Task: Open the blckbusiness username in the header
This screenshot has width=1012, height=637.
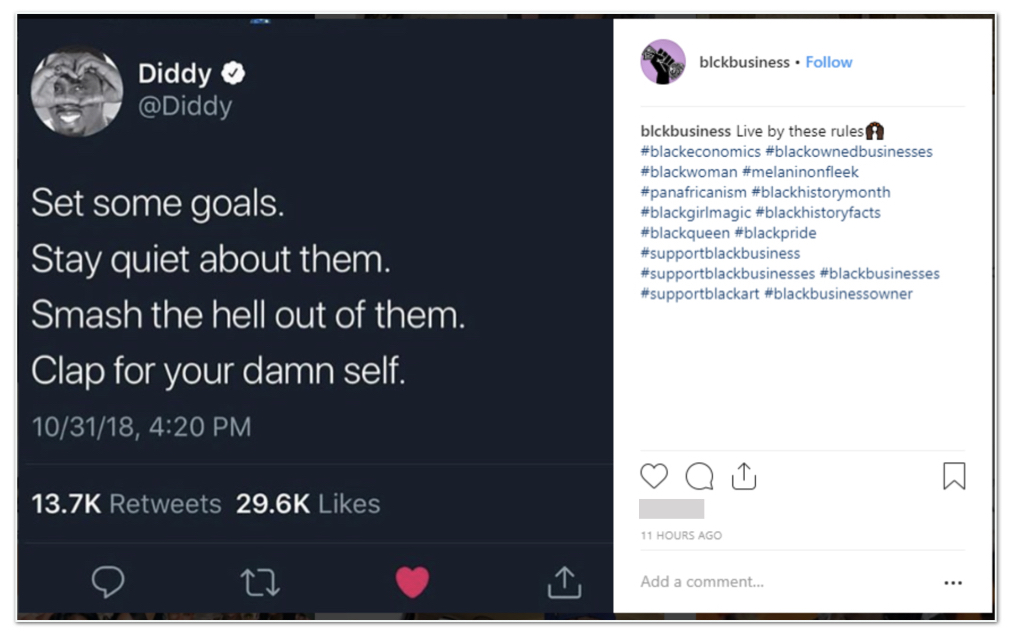Action: pos(744,62)
